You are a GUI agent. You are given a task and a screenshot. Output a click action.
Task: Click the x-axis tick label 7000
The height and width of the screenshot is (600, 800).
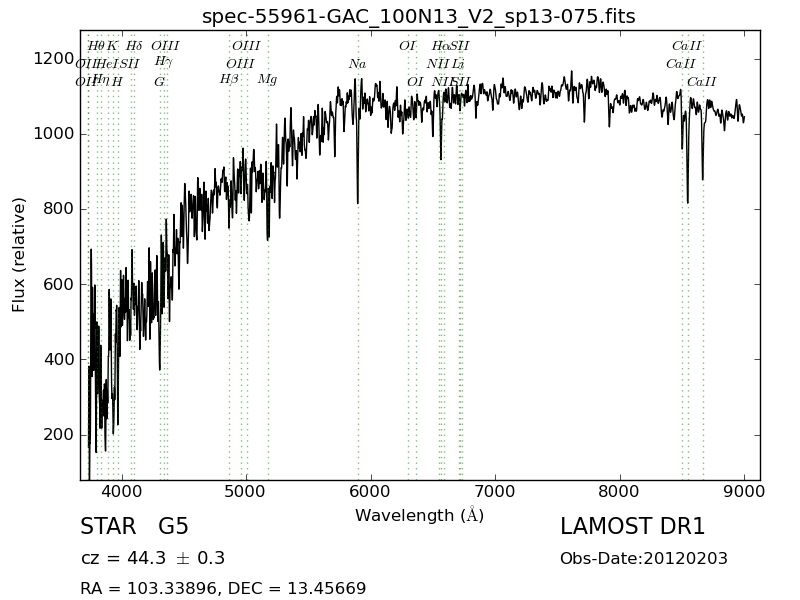pyautogui.click(x=495, y=492)
